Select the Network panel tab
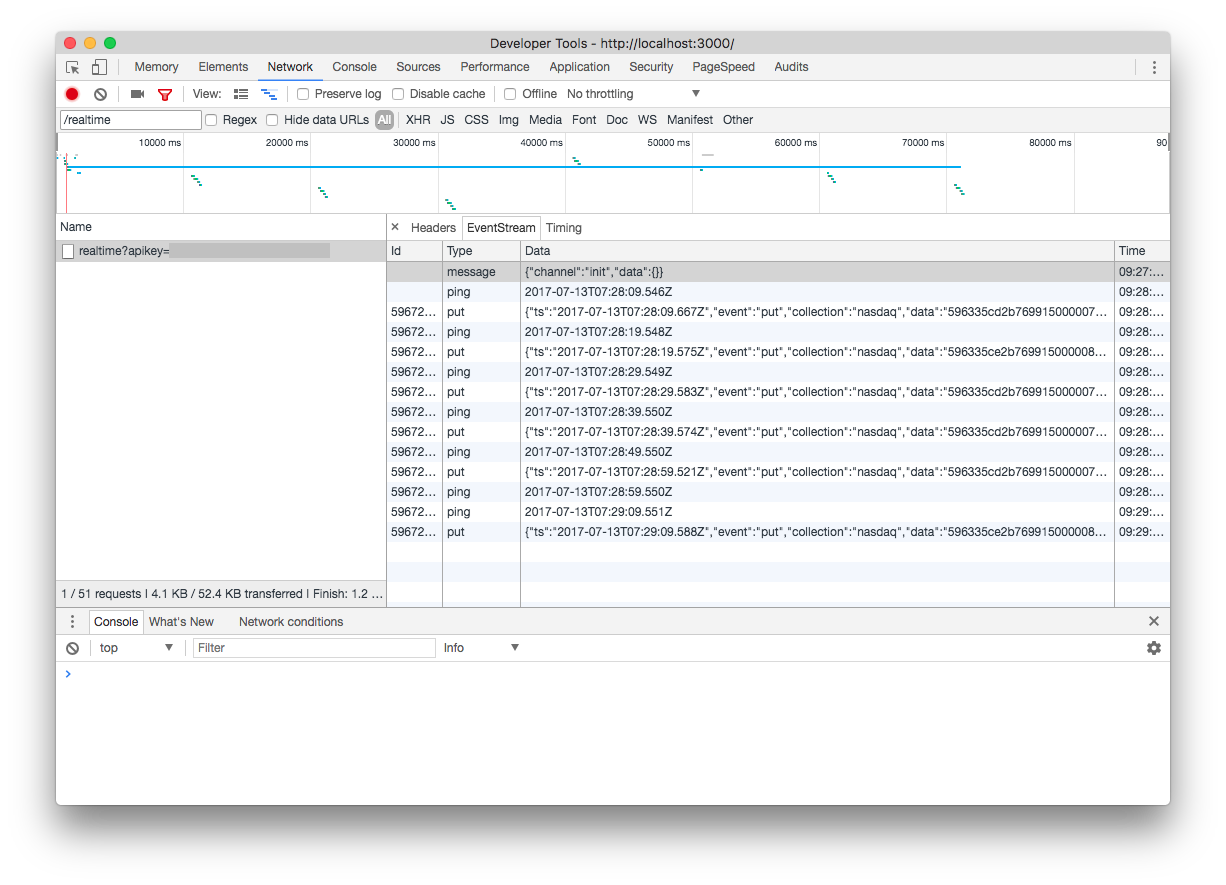Image resolution: width=1226 pixels, height=885 pixels. [x=290, y=67]
